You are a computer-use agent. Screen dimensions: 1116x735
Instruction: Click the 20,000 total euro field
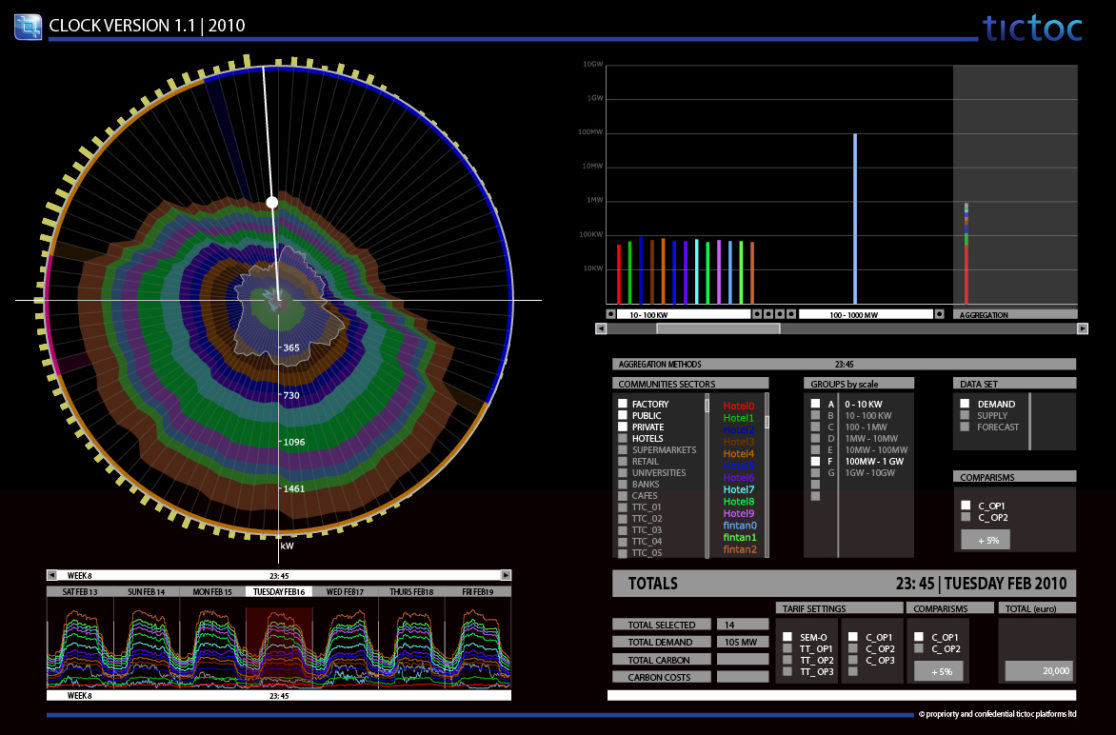tap(1038, 671)
